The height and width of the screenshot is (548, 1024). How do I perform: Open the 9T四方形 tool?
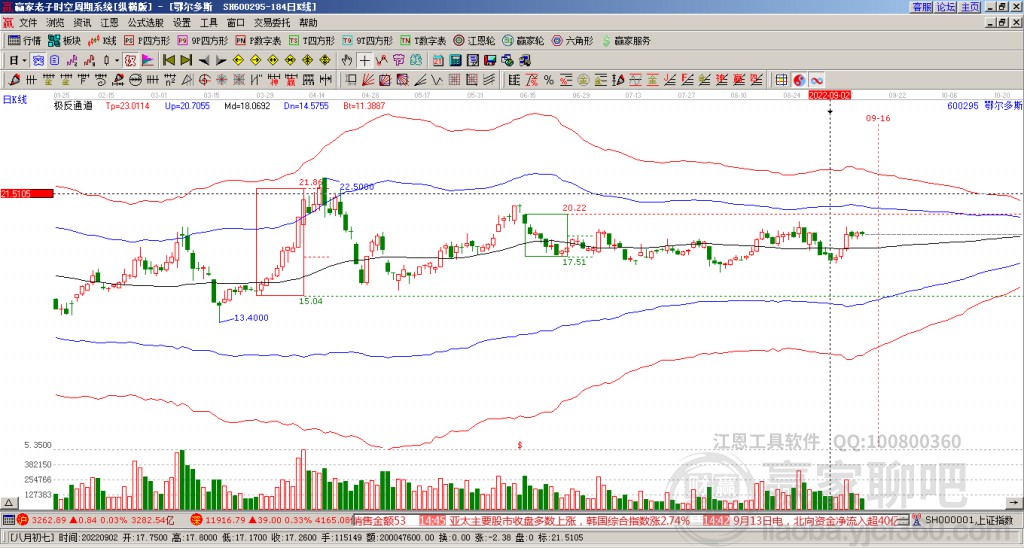(368, 40)
